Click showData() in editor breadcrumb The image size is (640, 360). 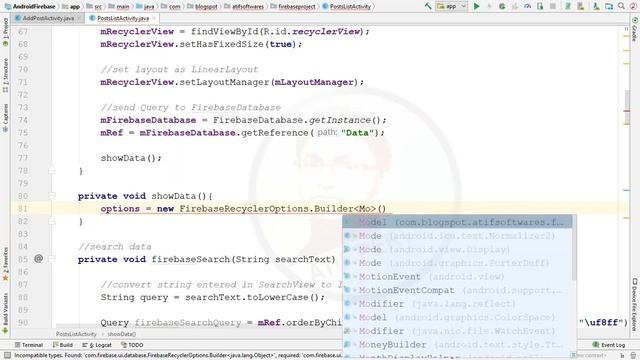tap(122, 334)
